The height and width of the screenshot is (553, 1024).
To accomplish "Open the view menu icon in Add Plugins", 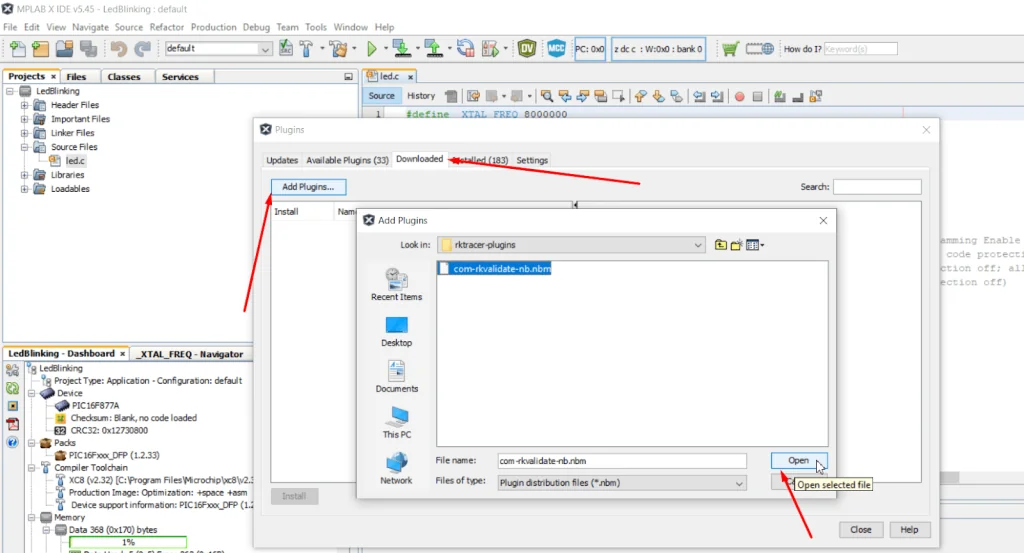I will [x=755, y=245].
